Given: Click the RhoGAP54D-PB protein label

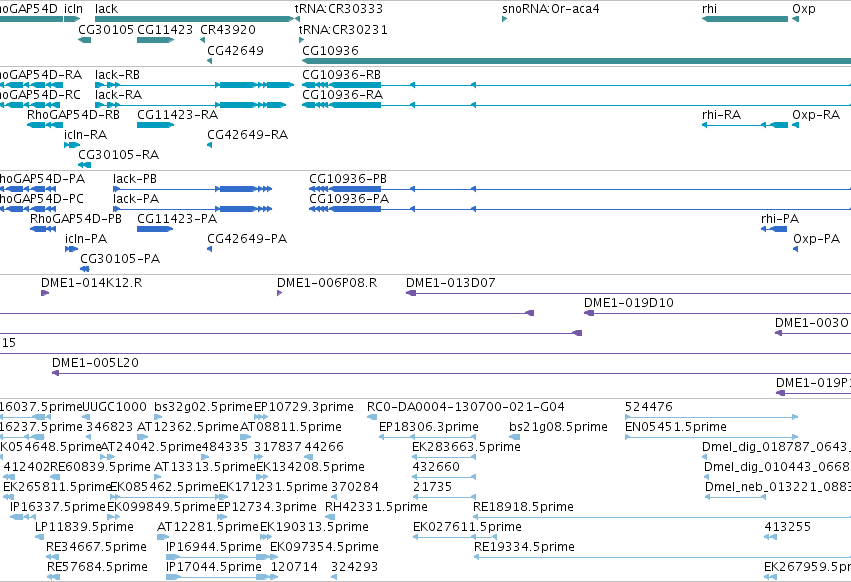Looking at the screenshot, I should click(76, 219).
